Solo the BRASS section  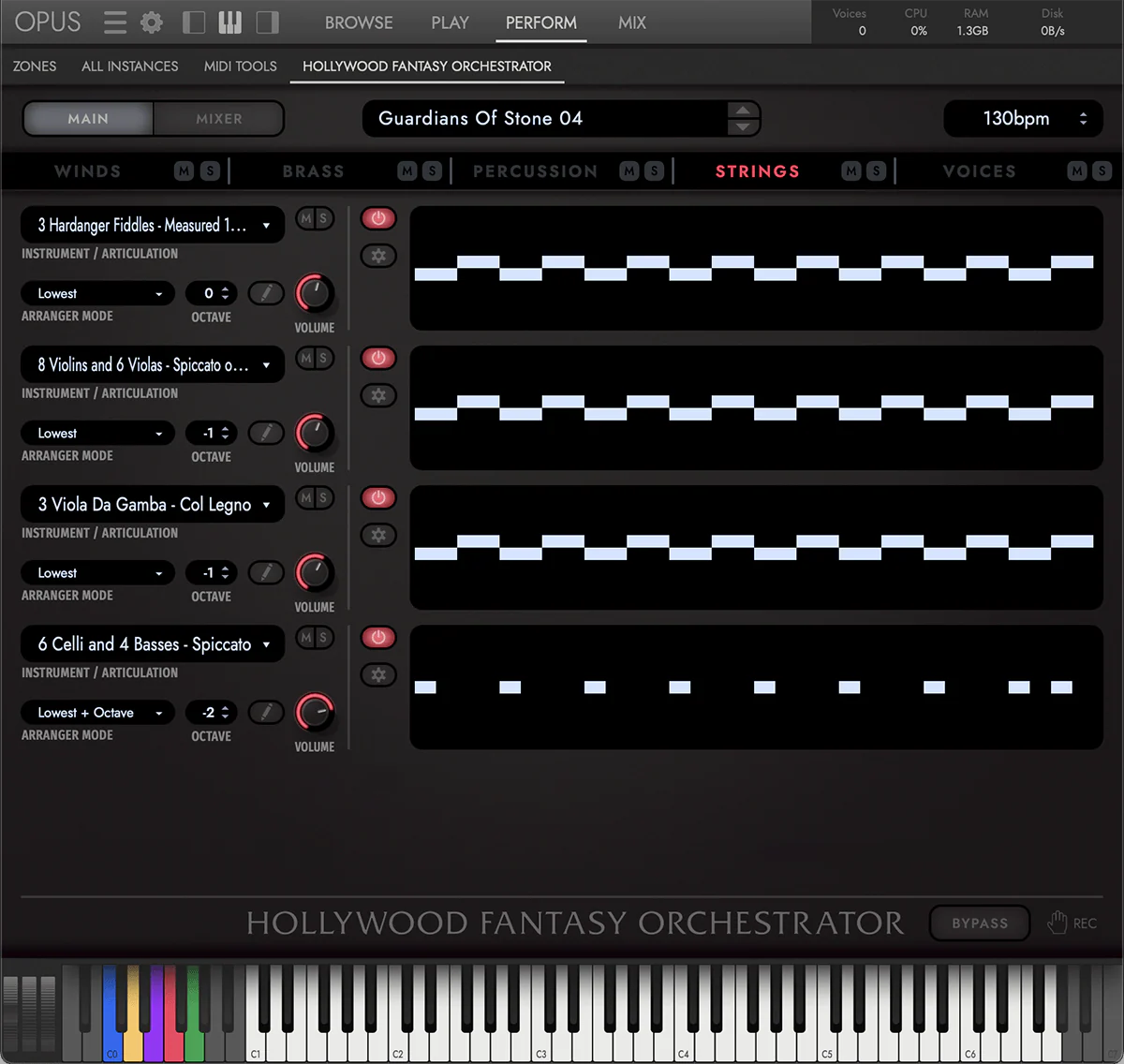pyautogui.click(x=432, y=170)
